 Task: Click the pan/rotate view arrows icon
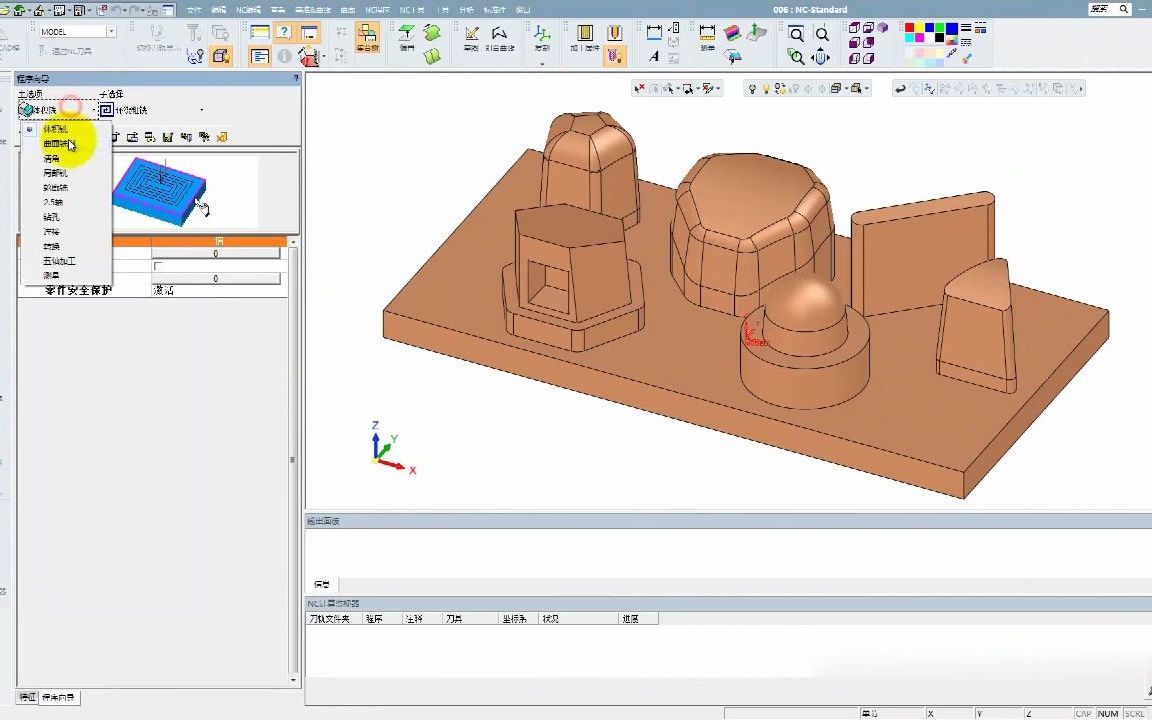pos(821,57)
